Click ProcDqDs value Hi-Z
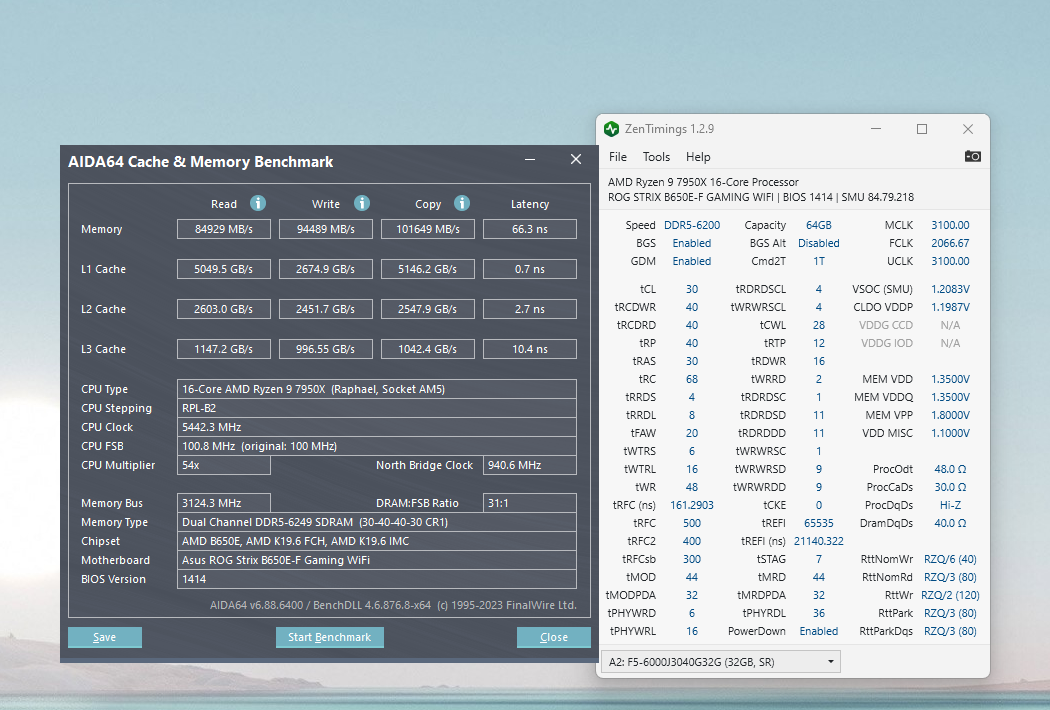This screenshot has height=710, width=1050. tap(950, 505)
